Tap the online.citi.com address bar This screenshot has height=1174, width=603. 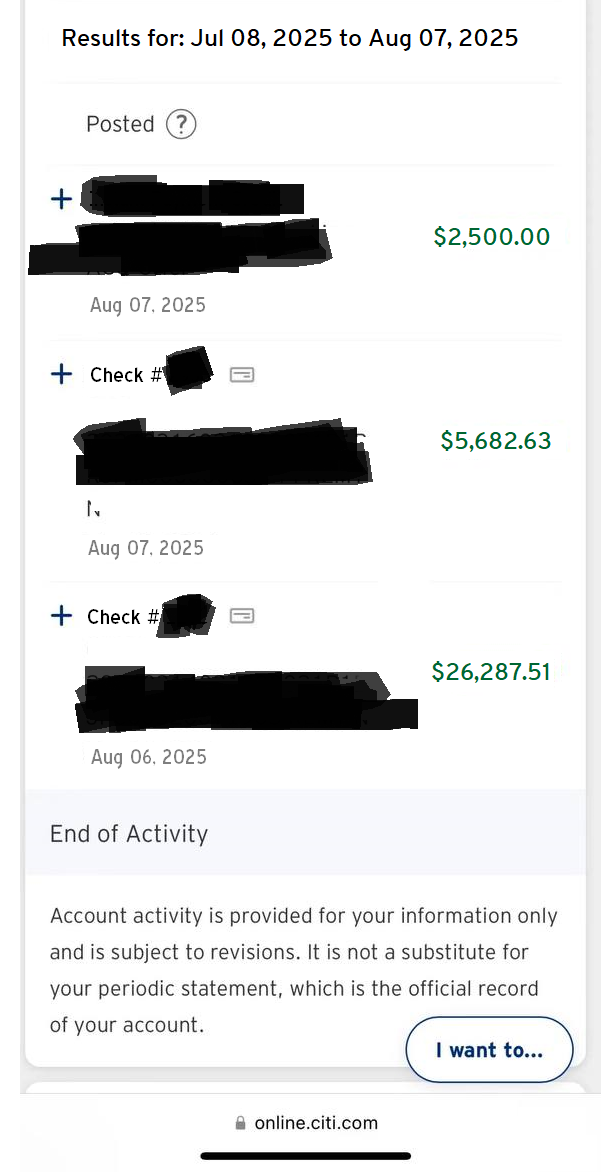tap(315, 1123)
